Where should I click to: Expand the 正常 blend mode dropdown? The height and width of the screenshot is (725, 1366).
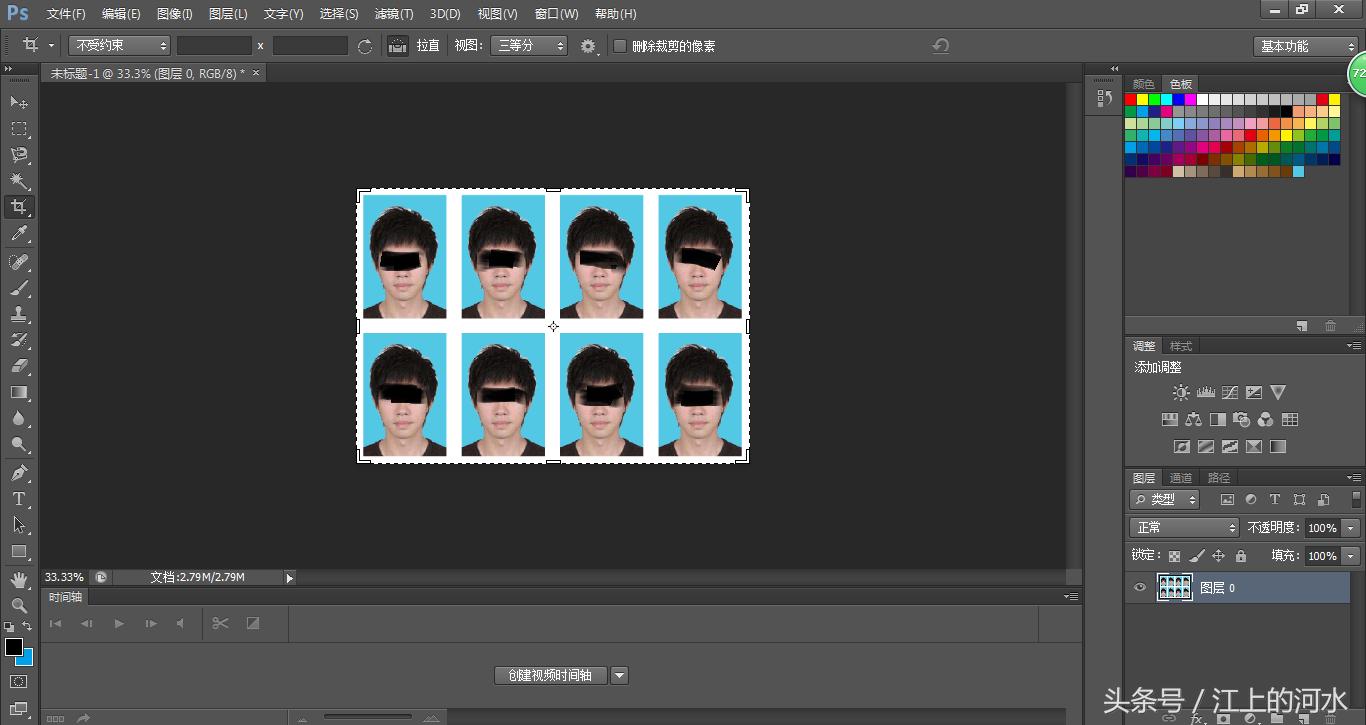pyautogui.click(x=1184, y=528)
